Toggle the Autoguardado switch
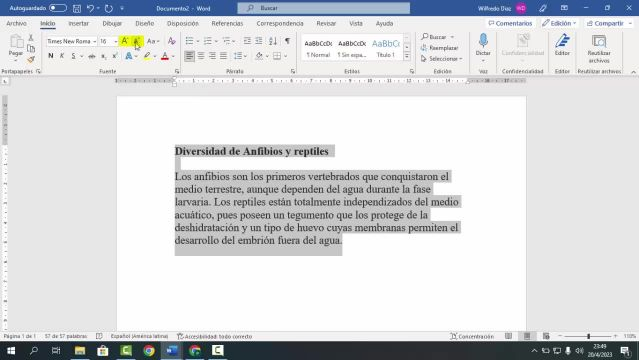This screenshot has width=639, height=360. pos(58,8)
